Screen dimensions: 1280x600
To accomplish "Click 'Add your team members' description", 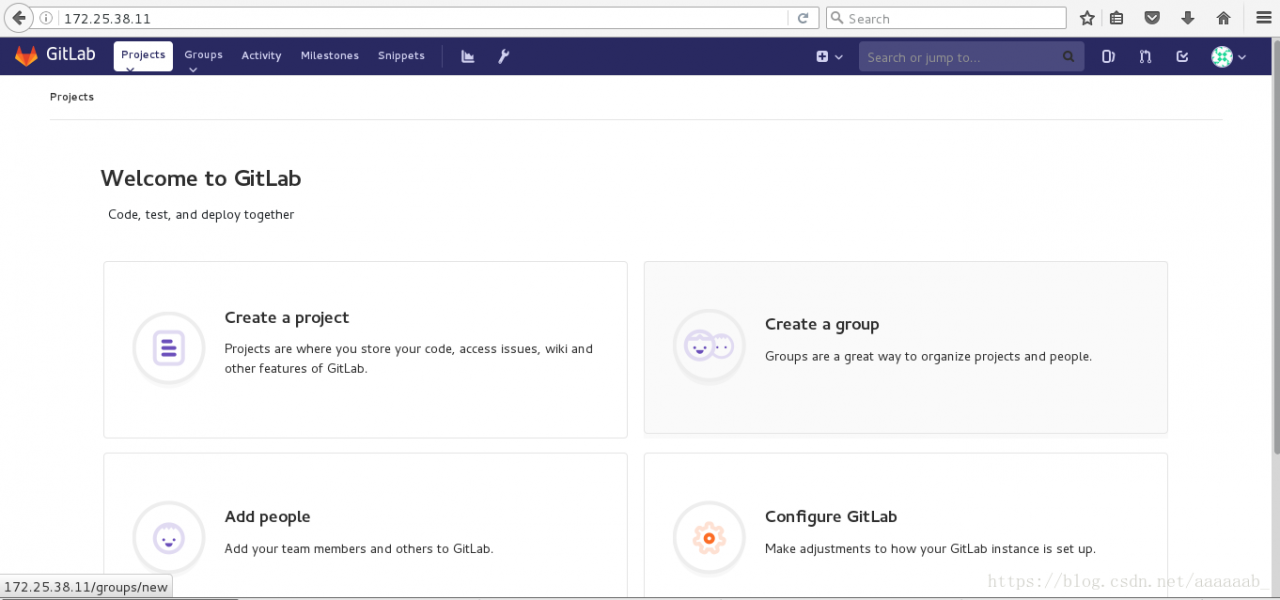I will tap(359, 548).
